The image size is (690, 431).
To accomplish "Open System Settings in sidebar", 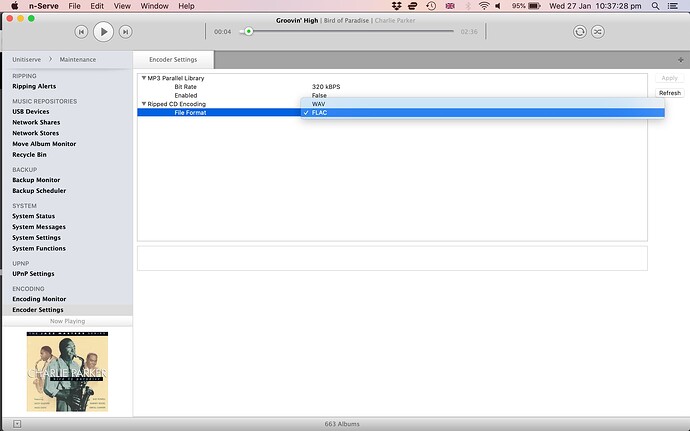I will pyautogui.click(x=37, y=238).
